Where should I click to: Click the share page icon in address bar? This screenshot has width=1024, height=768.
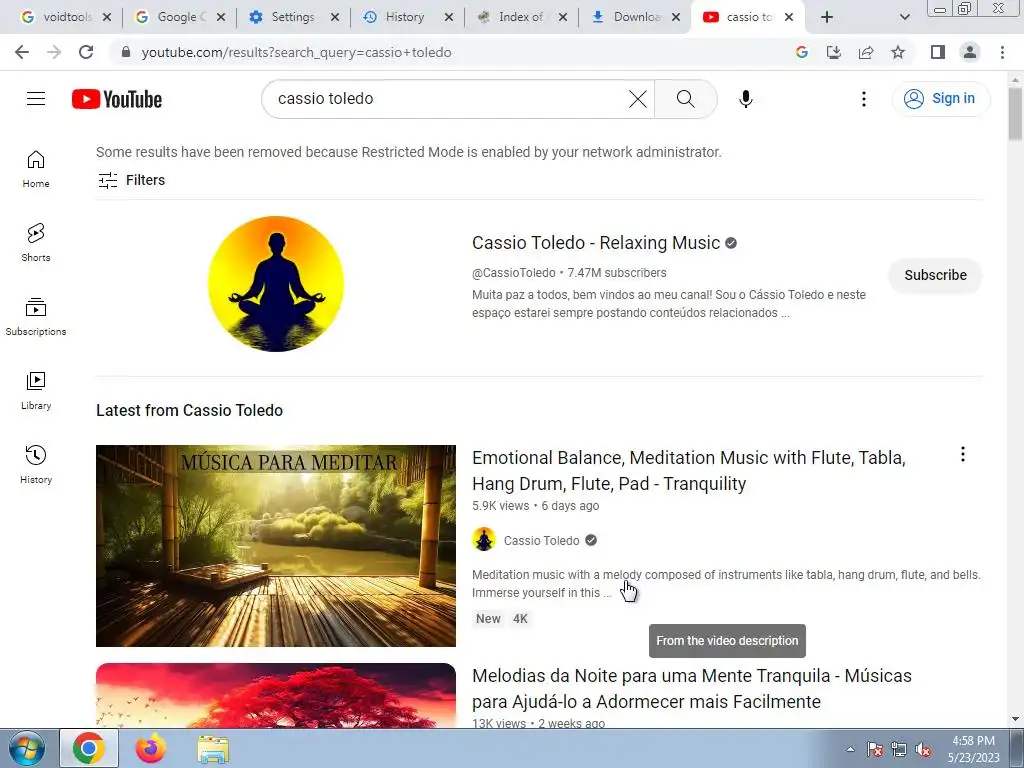[866, 52]
